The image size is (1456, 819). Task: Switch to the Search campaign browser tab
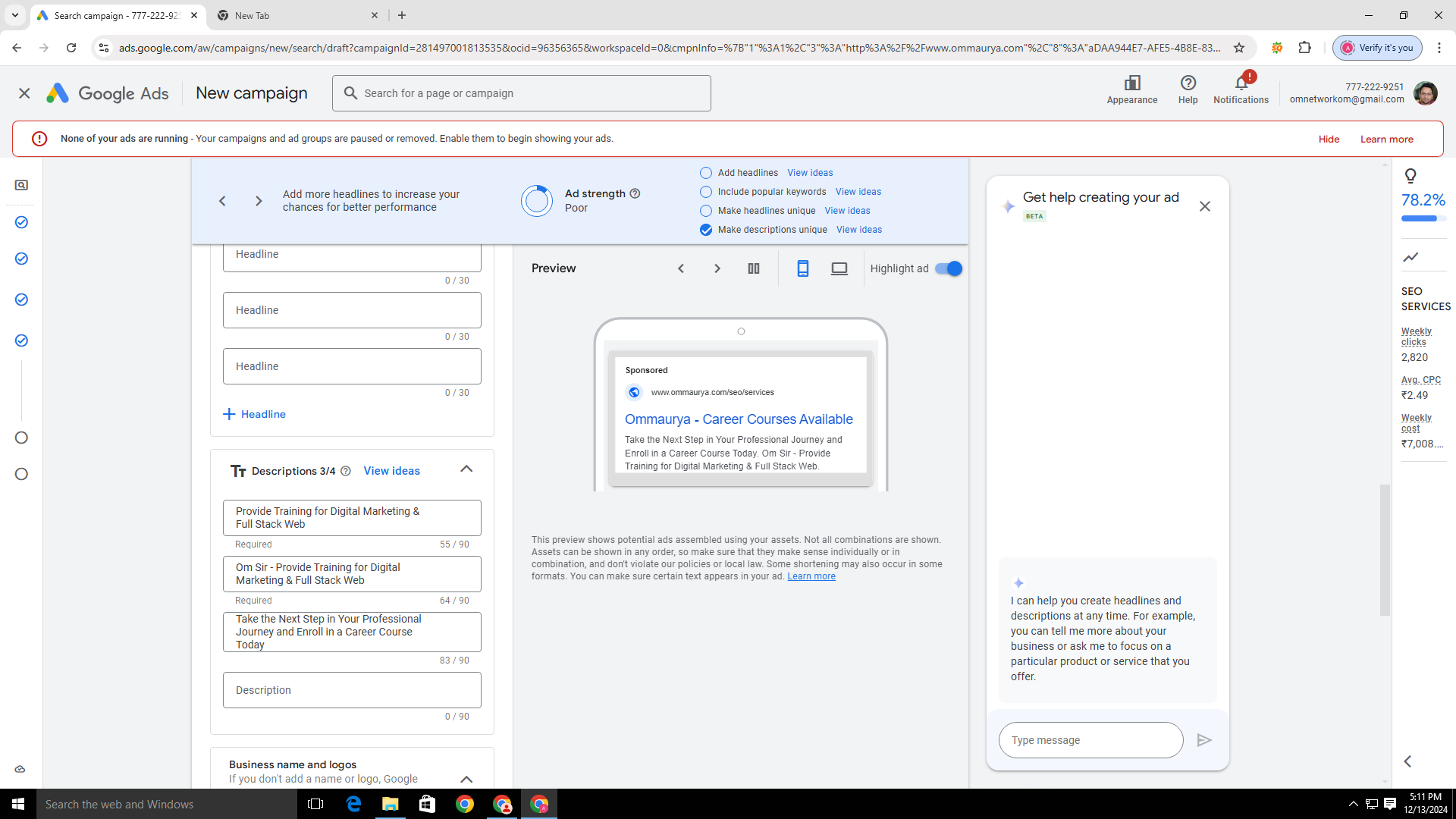(118, 15)
